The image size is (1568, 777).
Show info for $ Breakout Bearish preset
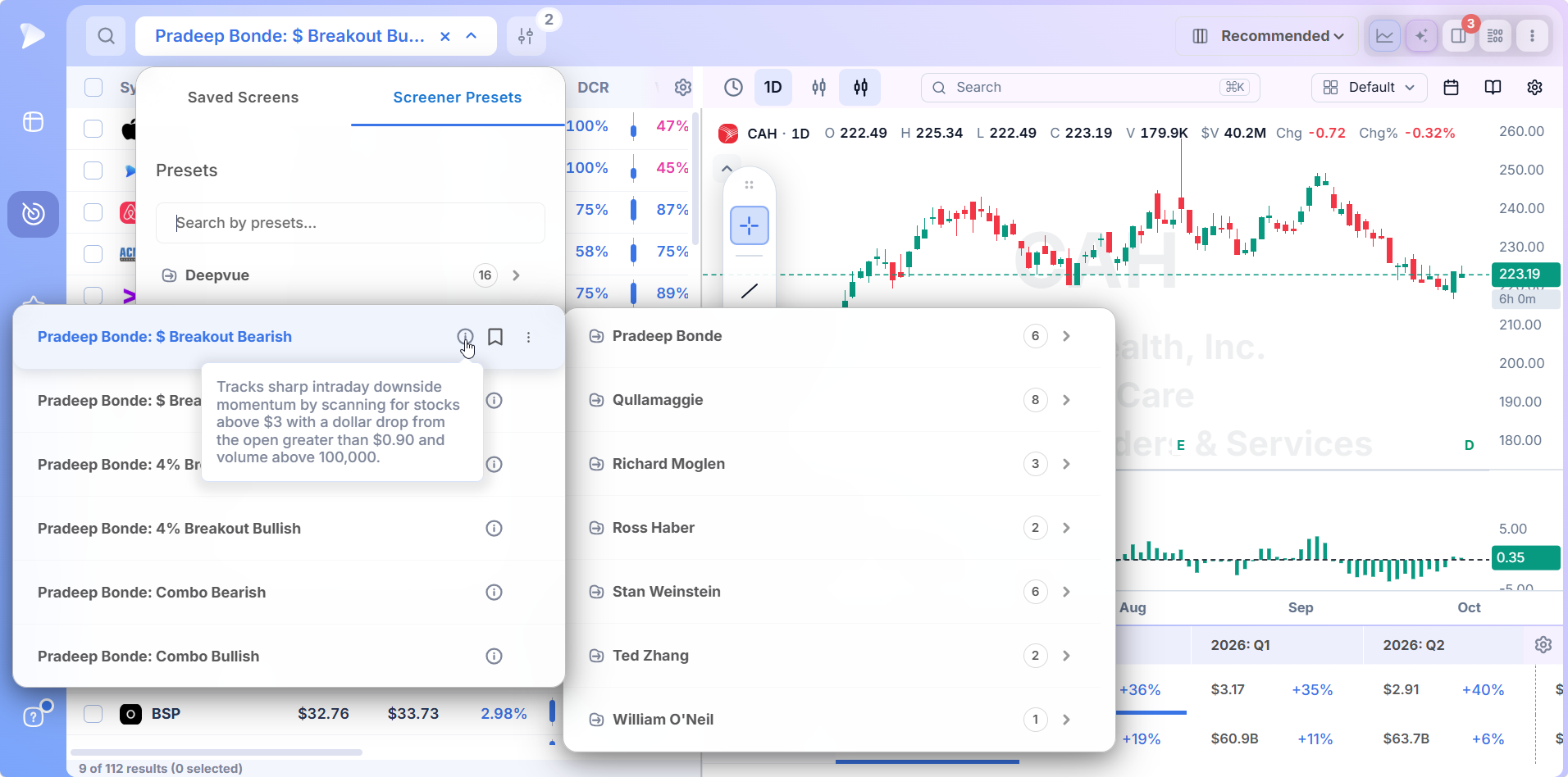[x=465, y=337]
